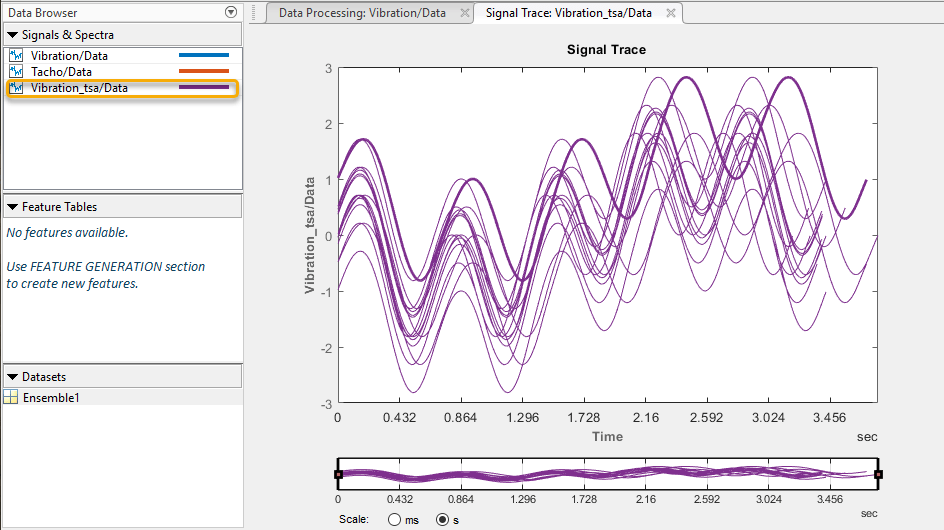Click the left handle of the time panner
The width and height of the screenshot is (944, 530).
pos(338,475)
